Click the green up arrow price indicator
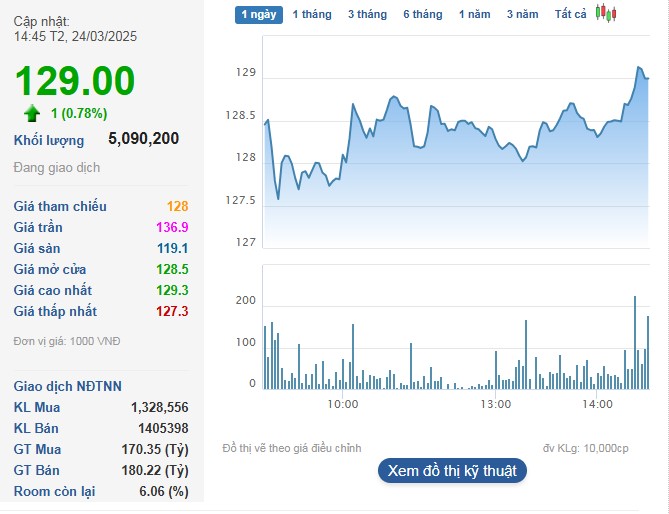 [x=32, y=113]
